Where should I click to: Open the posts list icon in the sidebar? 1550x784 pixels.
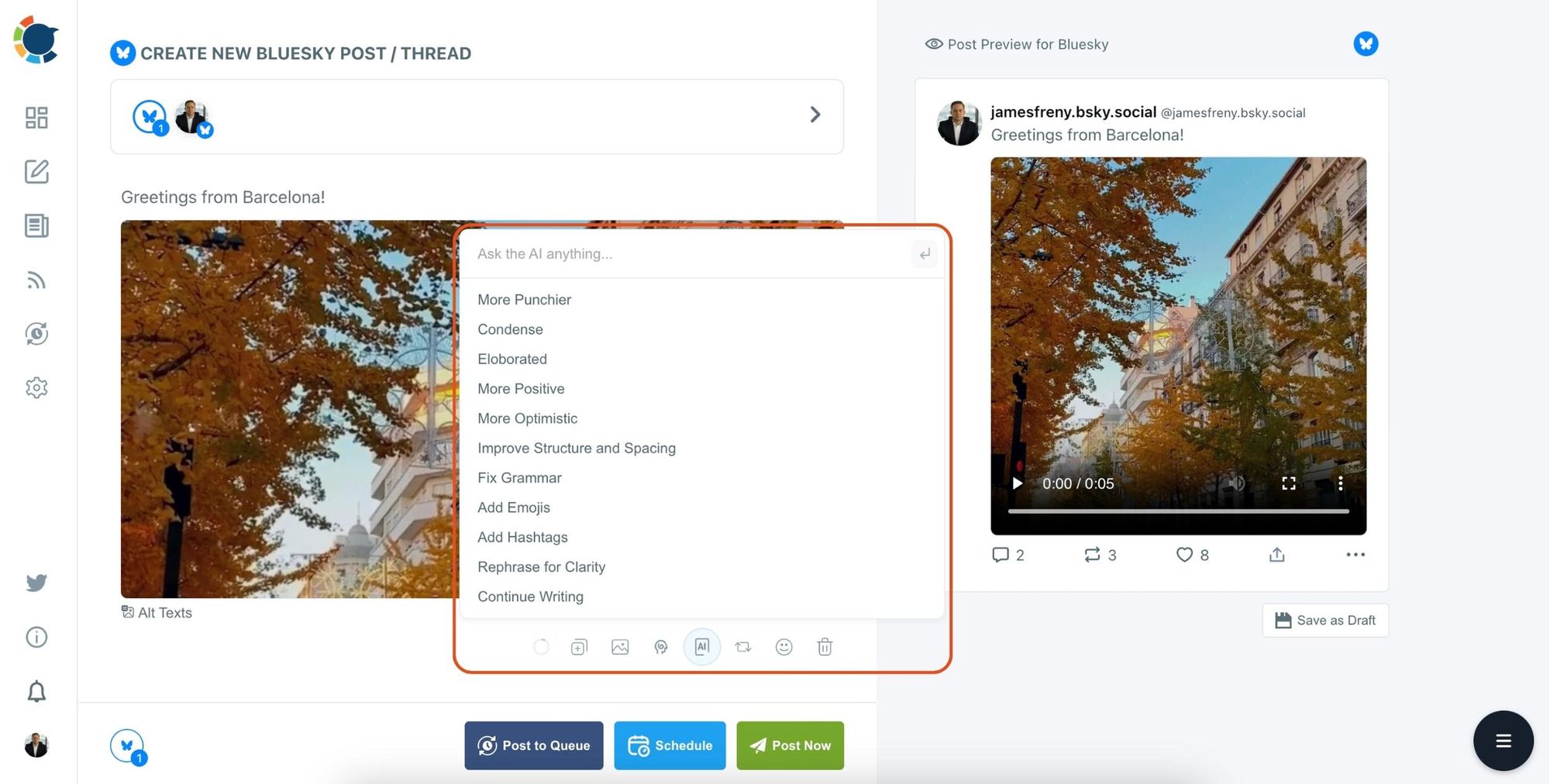point(36,225)
